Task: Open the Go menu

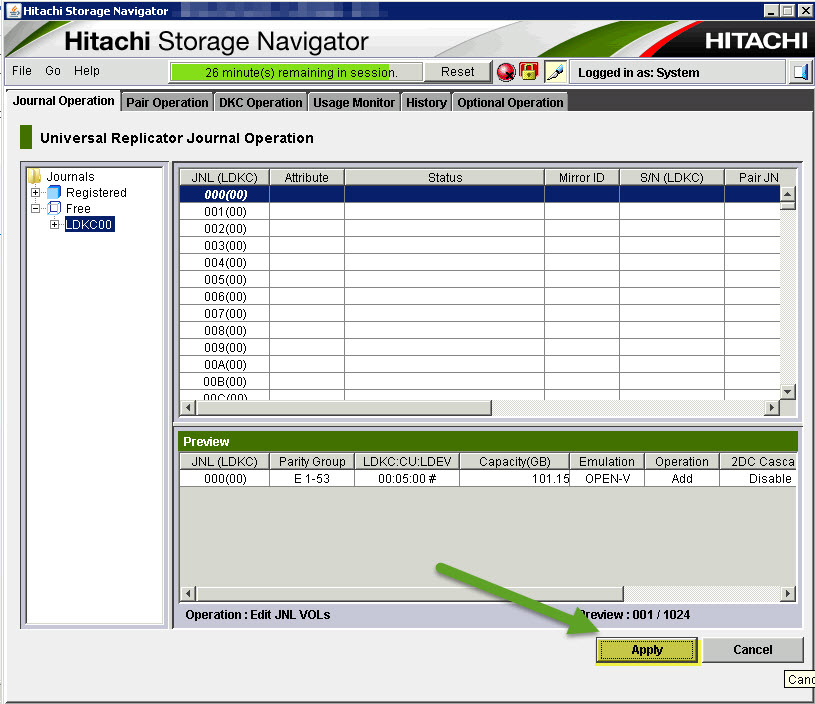Action: point(52,71)
